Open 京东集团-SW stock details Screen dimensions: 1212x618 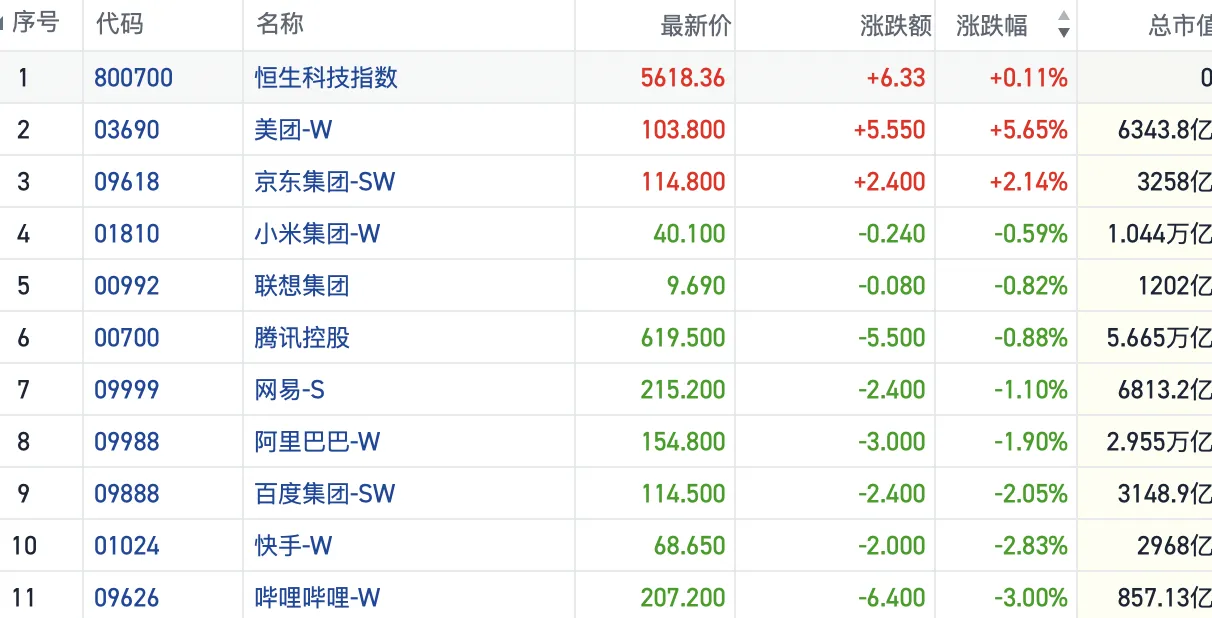[324, 182]
